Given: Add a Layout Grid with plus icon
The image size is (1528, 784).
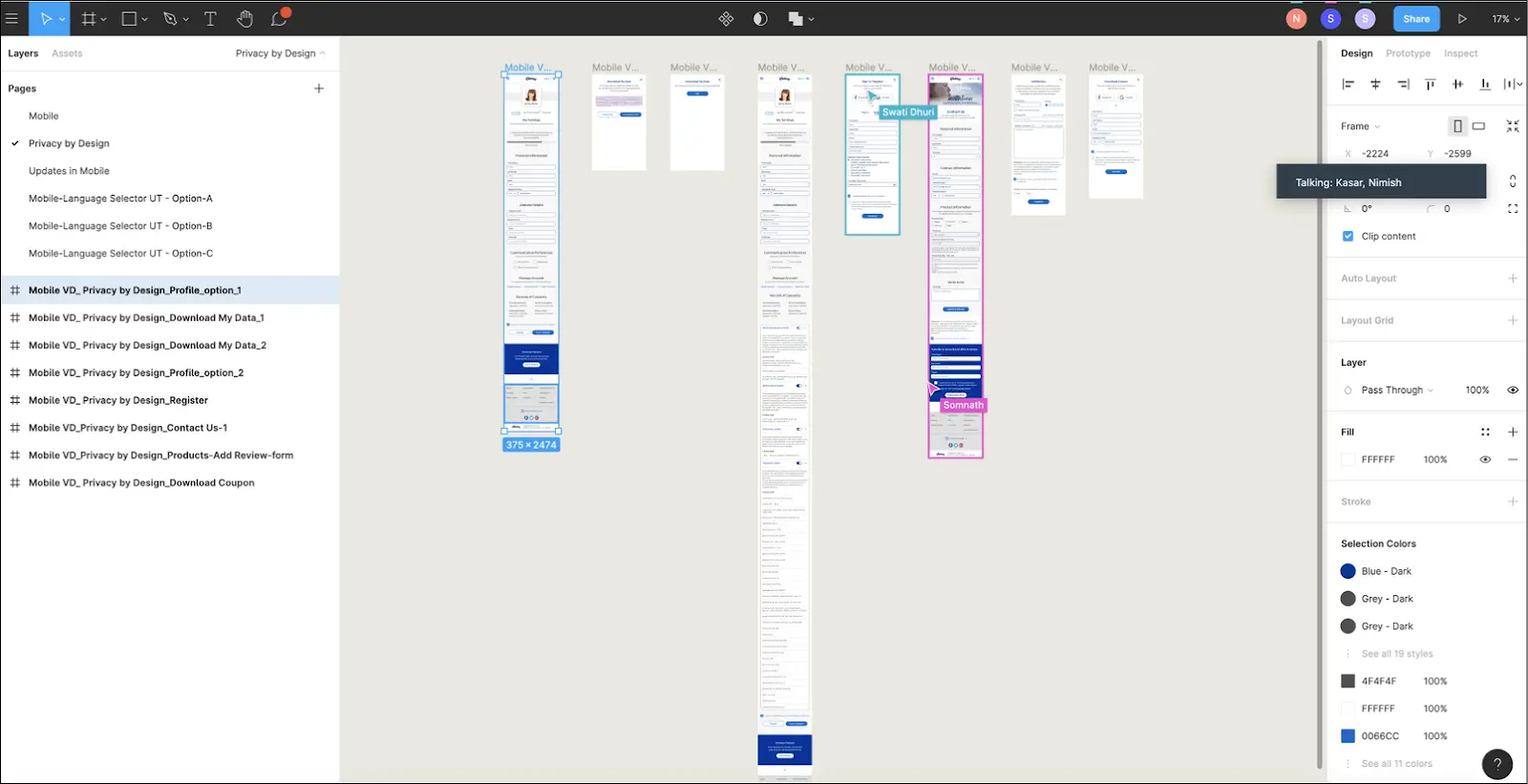Looking at the screenshot, I should [x=1513, y=320].
